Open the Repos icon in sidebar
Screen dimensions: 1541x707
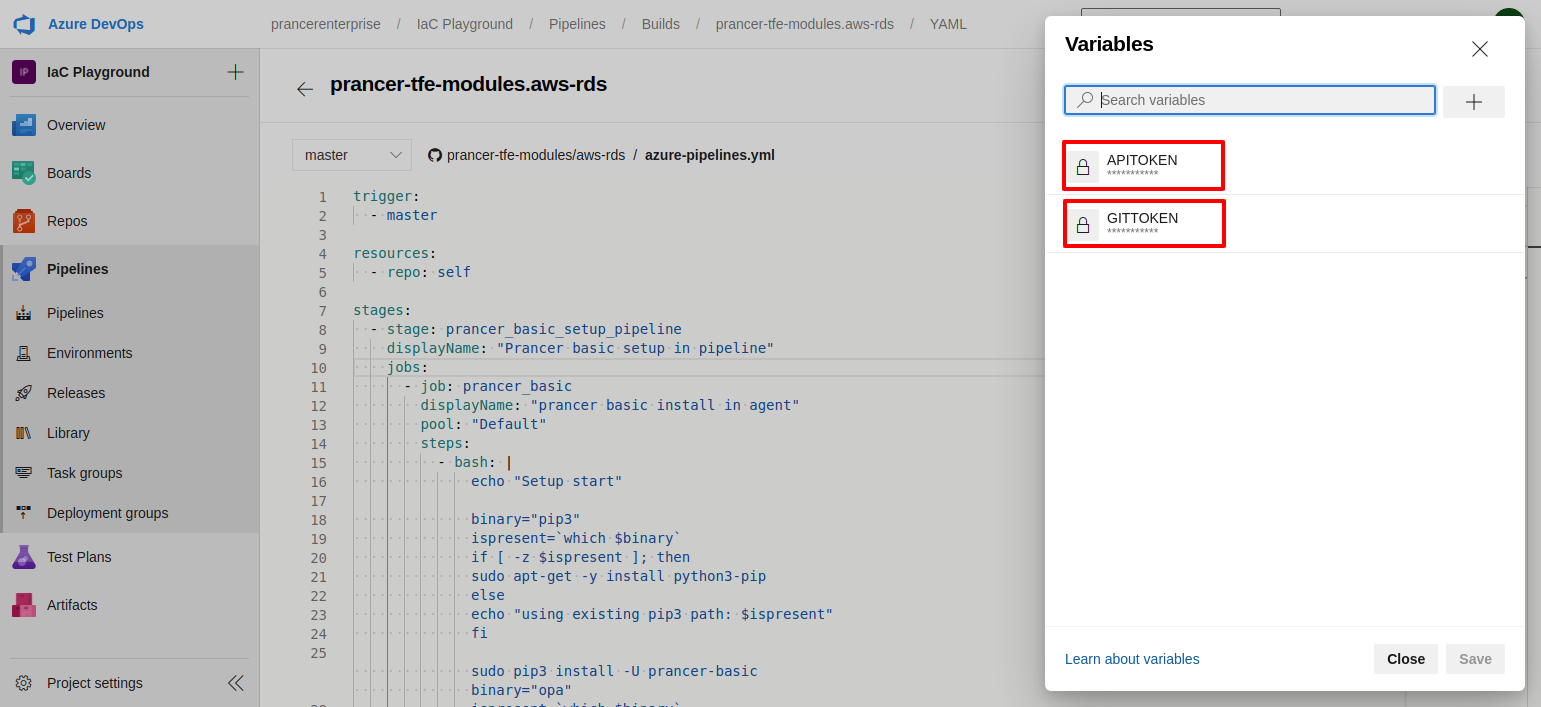click(x=24, y=221)
